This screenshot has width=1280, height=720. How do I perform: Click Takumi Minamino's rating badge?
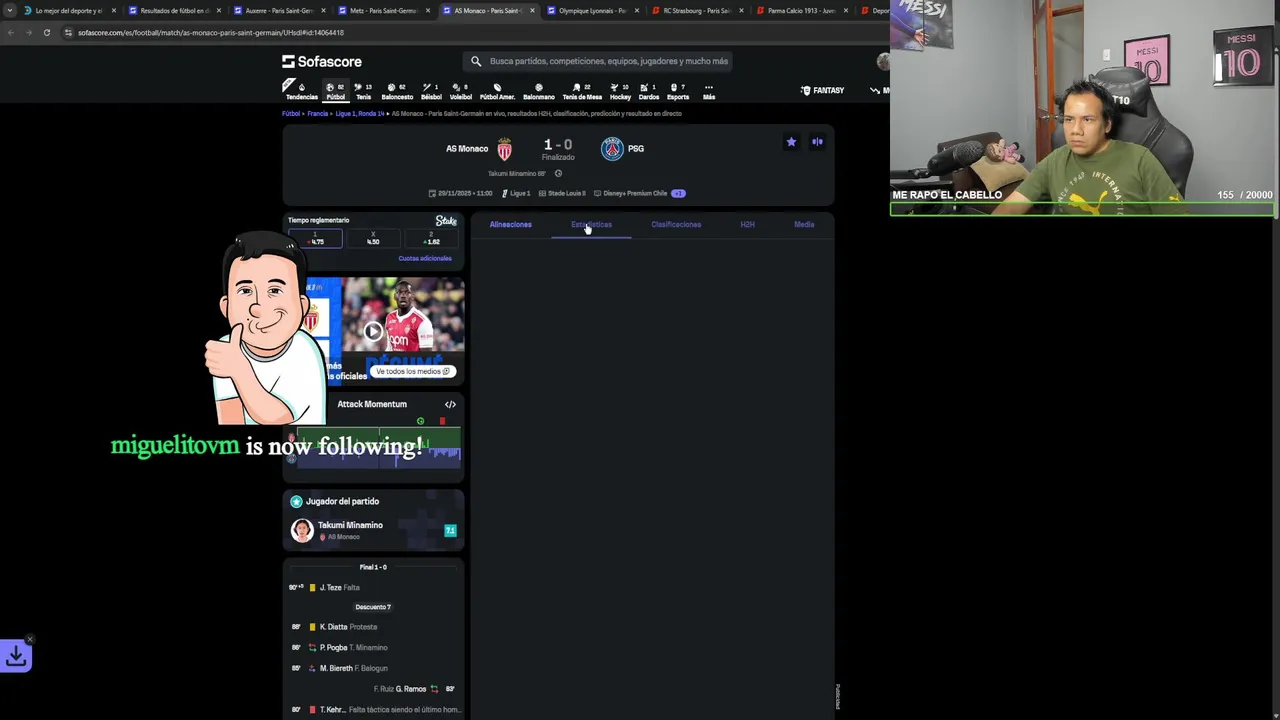click(450, 531)
